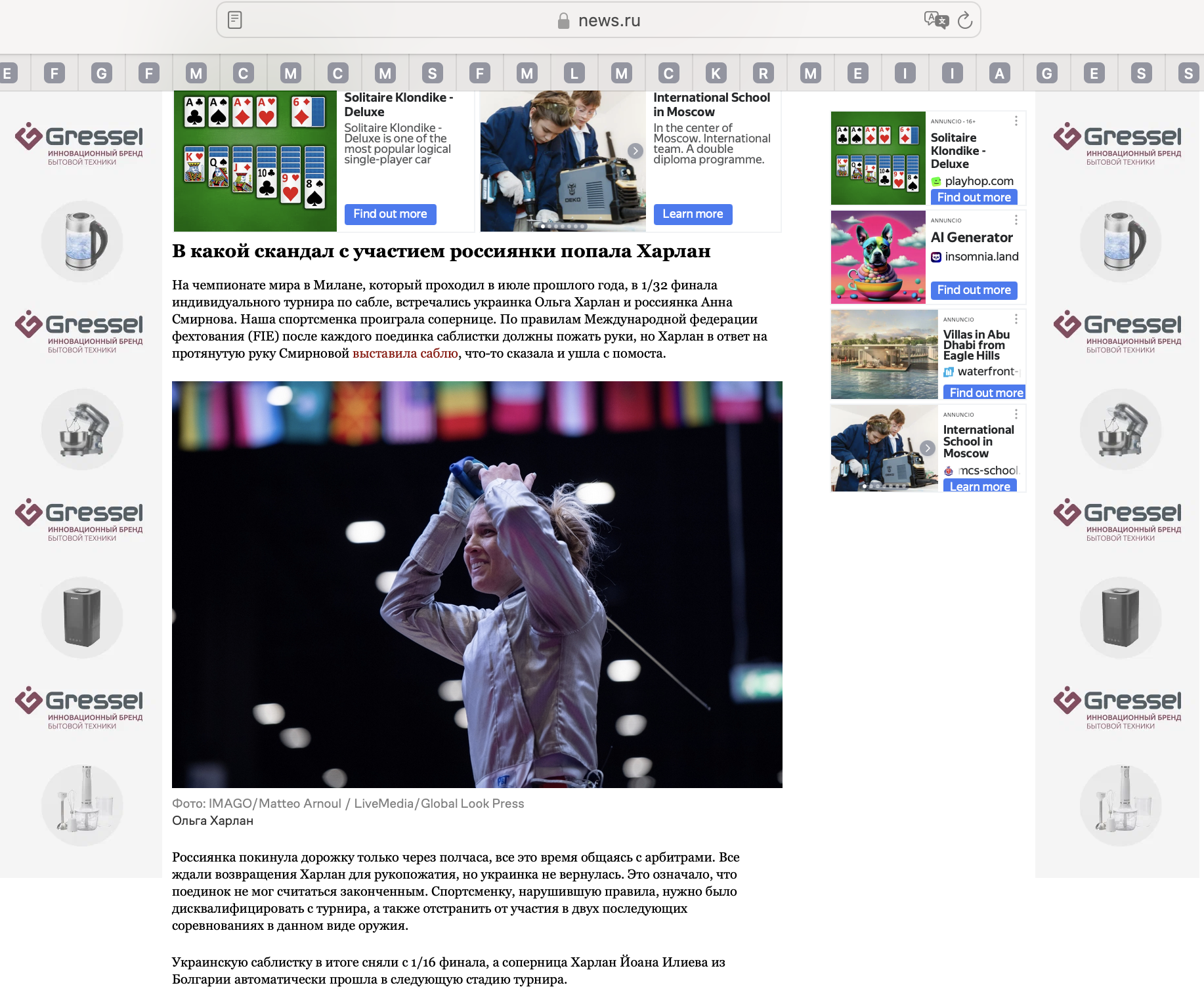Click Find out more on Solitaire banner ad
Viewport: 1204px width, 1002px height.
(x=390, y=214)
